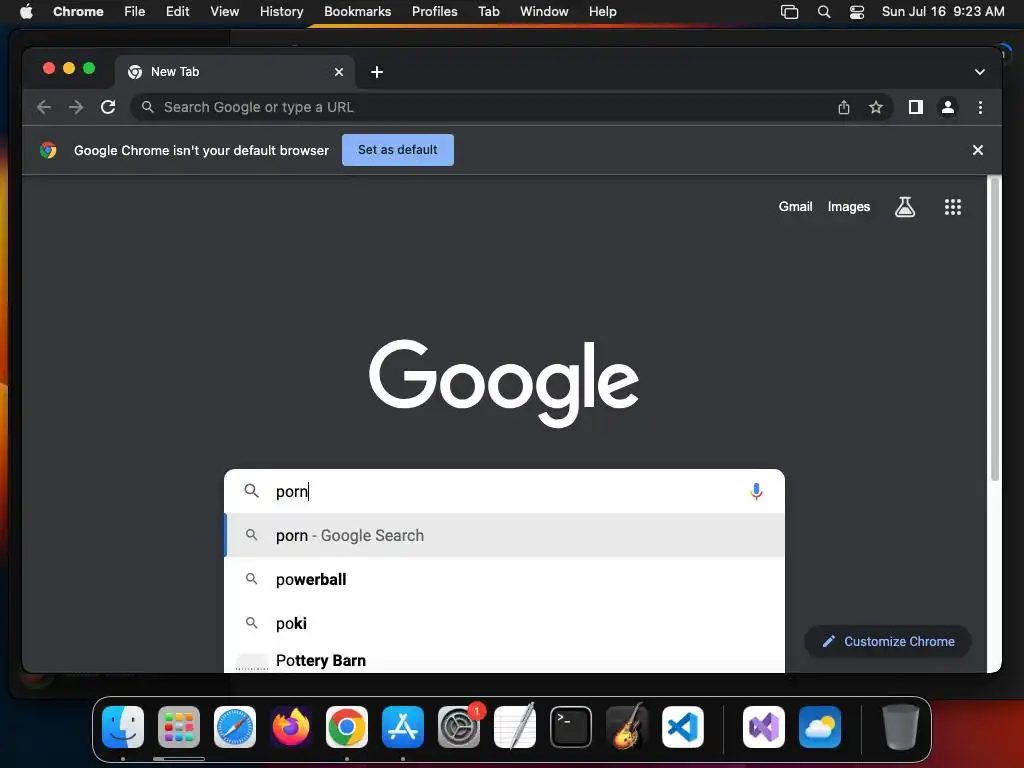Launch Visual Studio Code from the Dock
This screenshot has height=768, width=1024.
coord(683,727)
